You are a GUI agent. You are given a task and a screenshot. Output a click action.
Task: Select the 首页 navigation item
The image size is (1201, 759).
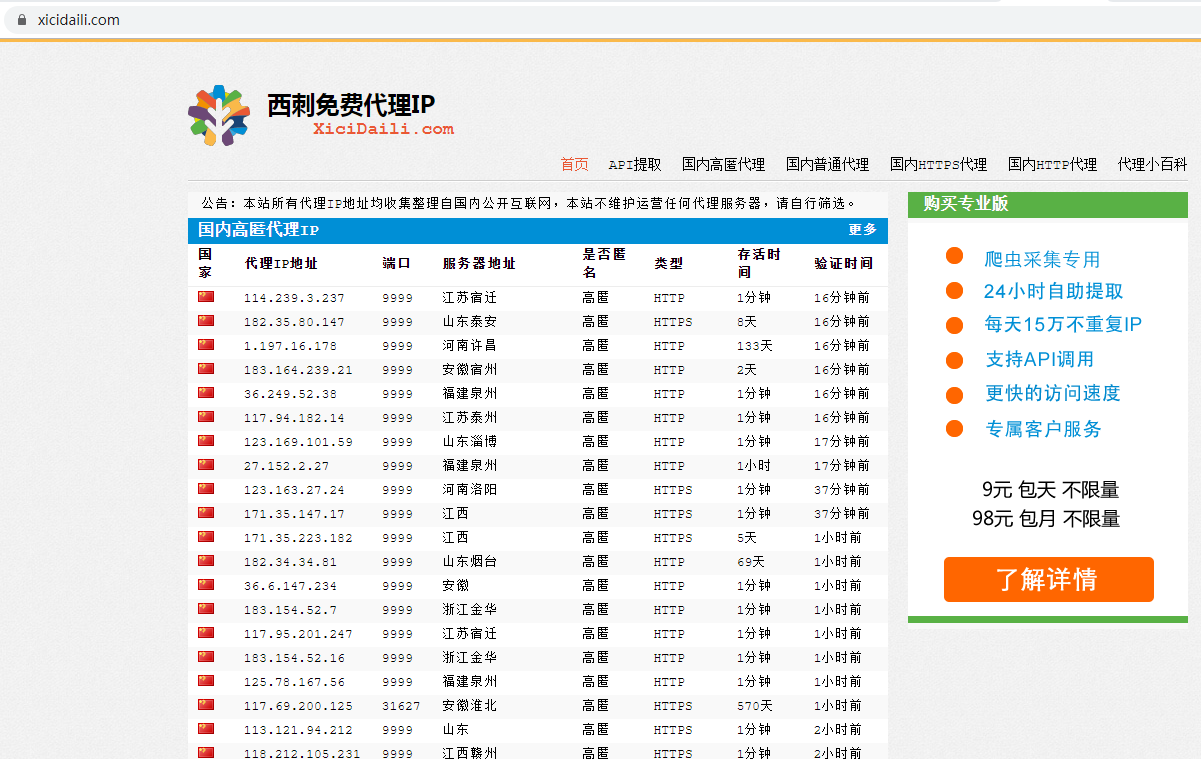[575, 165]
